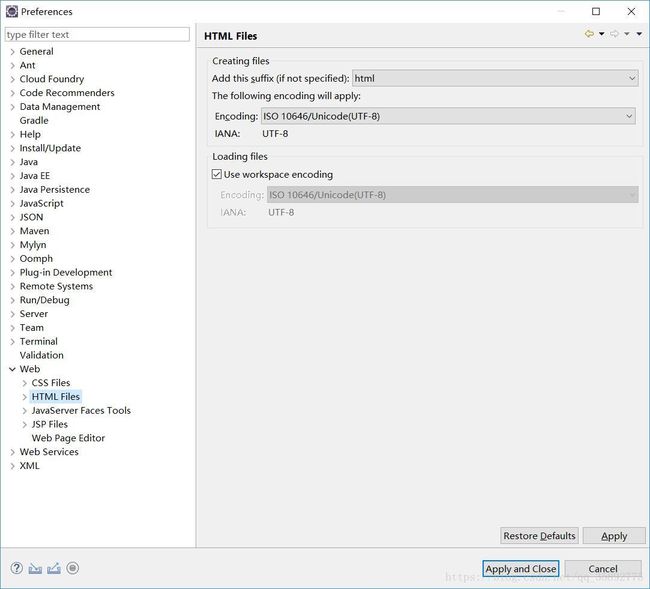Toggle Use workspace encoding checkbox
The width and height of the screenshot is (650, 589).
(x=217, y=174)
